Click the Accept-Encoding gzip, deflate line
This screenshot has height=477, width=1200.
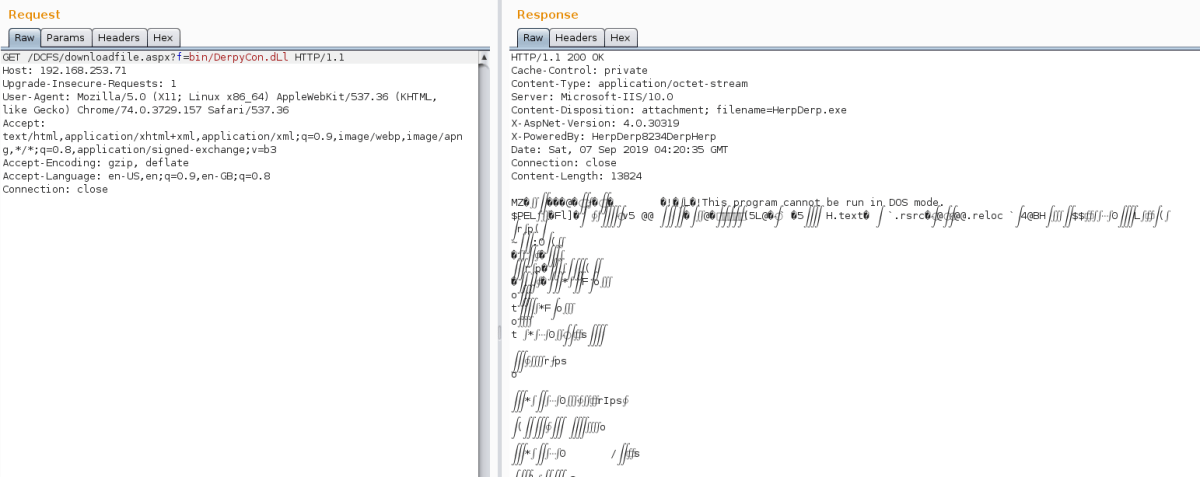point(96,163)
